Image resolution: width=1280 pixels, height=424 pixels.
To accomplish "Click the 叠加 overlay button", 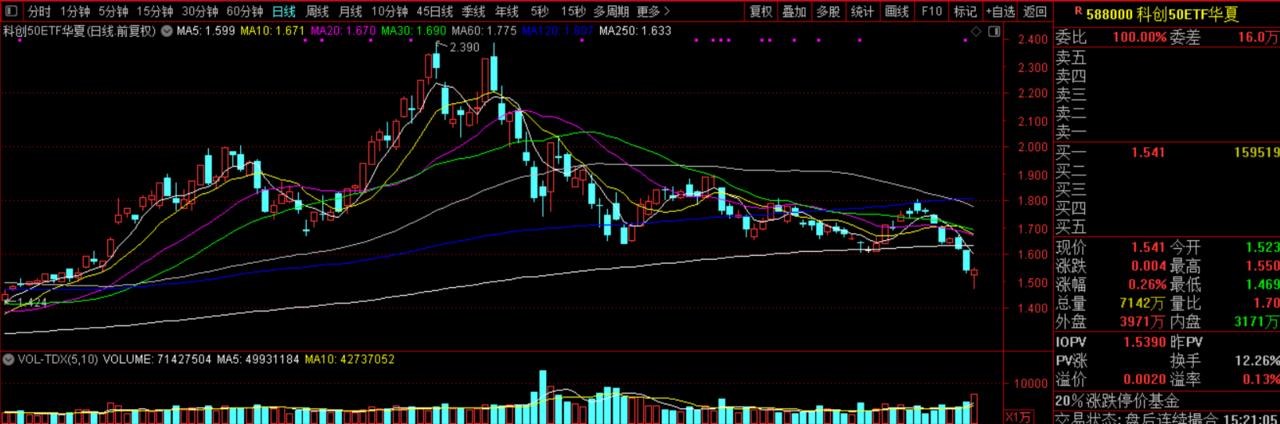I will coord(794,11).
